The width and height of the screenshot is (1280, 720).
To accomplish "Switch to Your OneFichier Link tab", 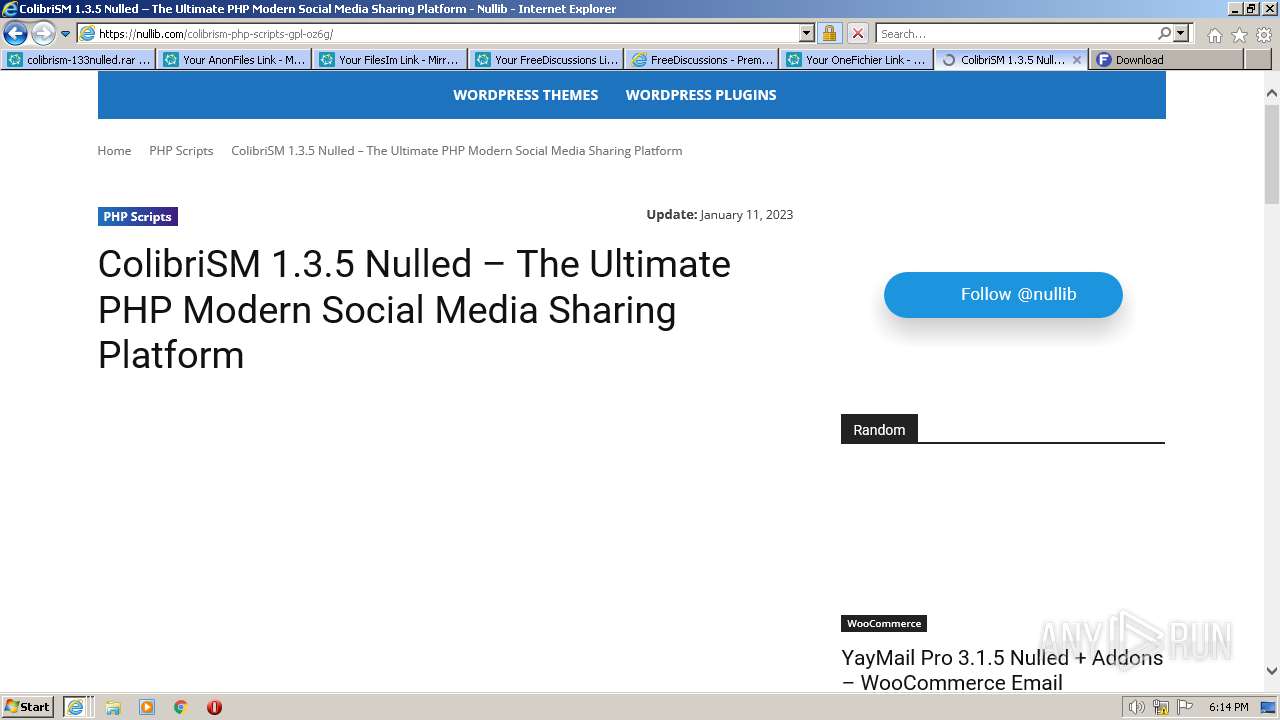I will pyautogui.click(x=858, y=60).
